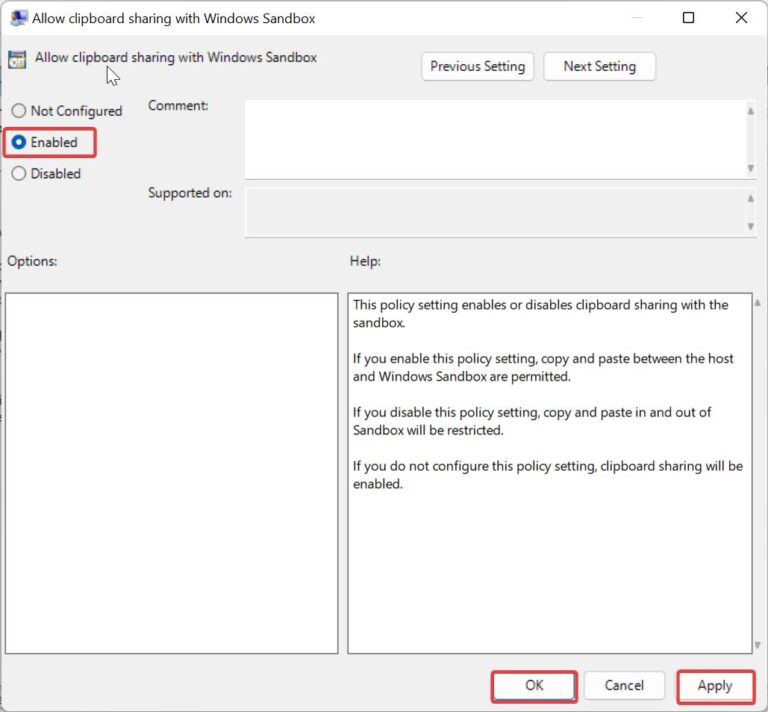This screenshot has width=768, height=712.
Task: Select the Not Configured radio option
Action: point(67,111)
